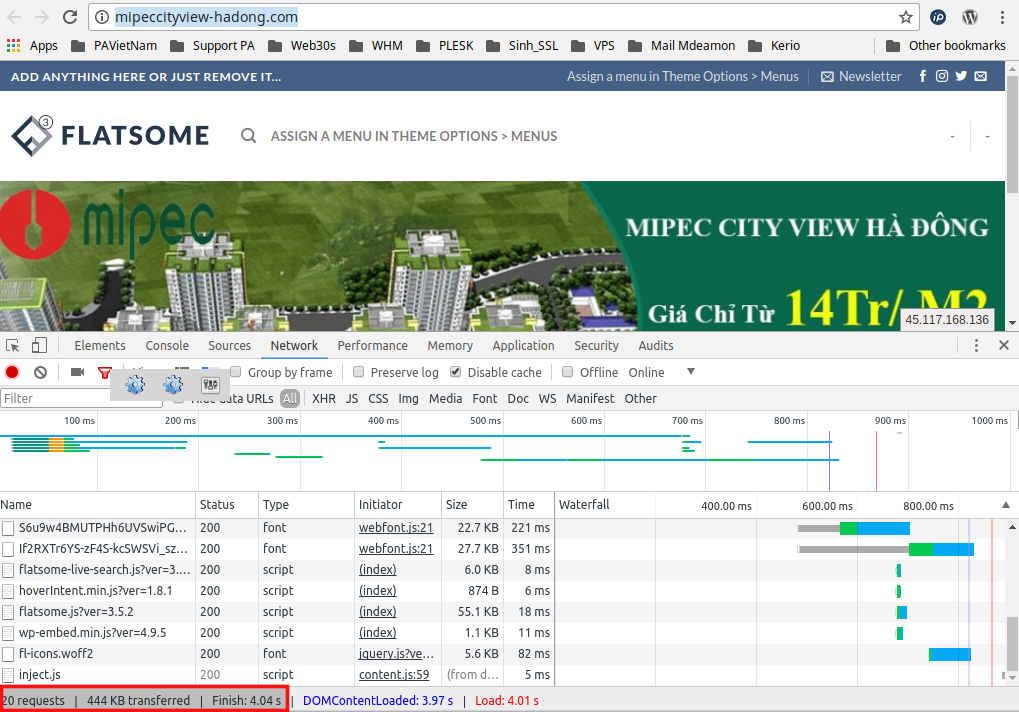1019x712 pixels.
Task: Stop recording the network log
Action: point(12,372)
